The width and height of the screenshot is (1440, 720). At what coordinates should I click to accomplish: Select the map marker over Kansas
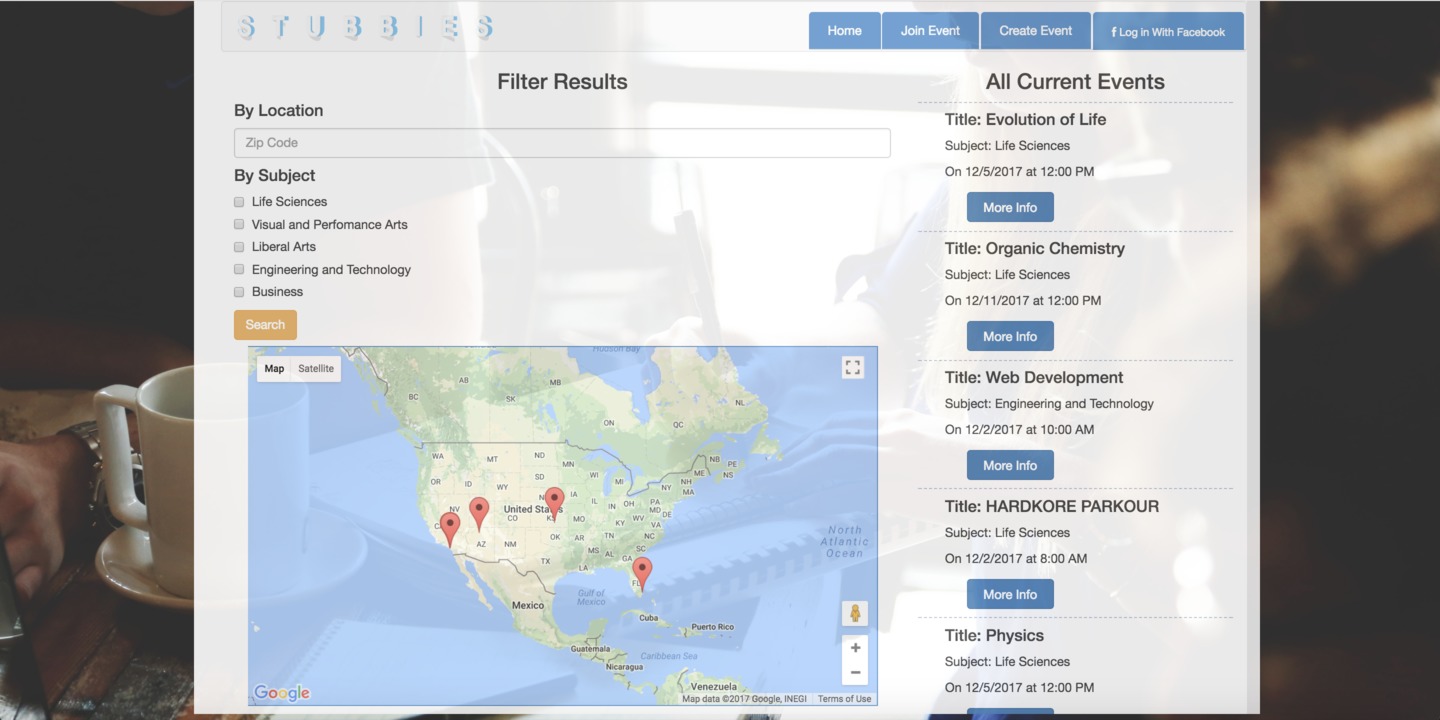point(554,503)
